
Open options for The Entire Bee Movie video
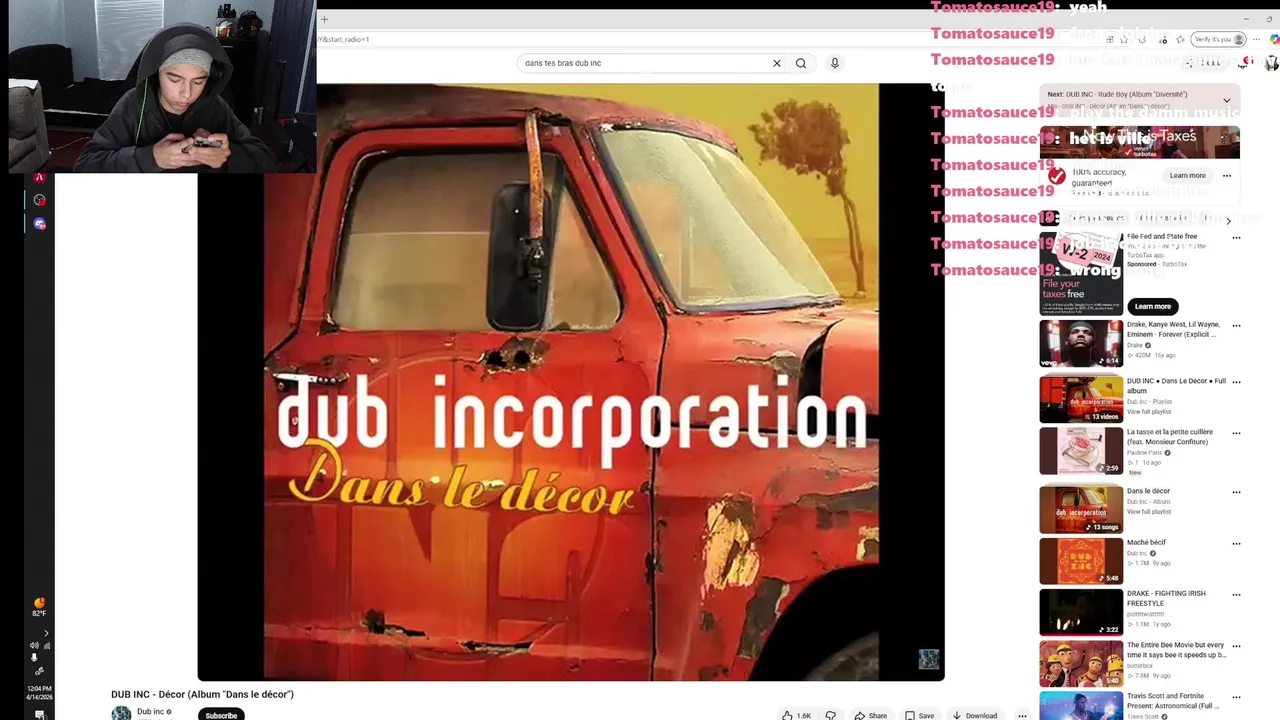[1236, 646]
